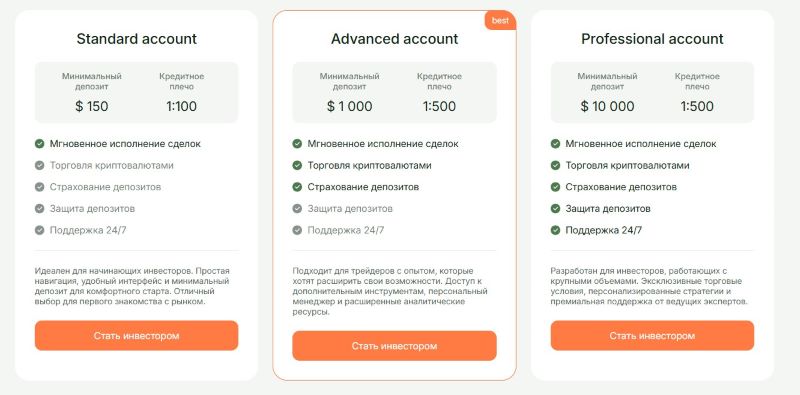Screen dimensions: 800x395
Task: Click the $ 10 000 minimum deposit value
Action: tap(607, 106)
